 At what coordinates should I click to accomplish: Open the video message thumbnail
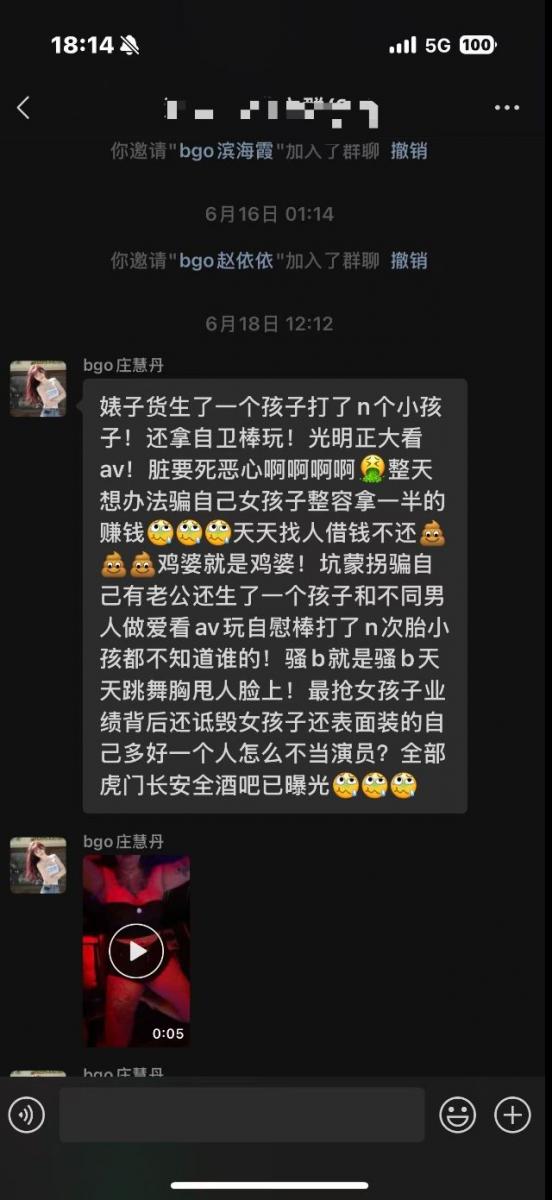click(136, 951)
